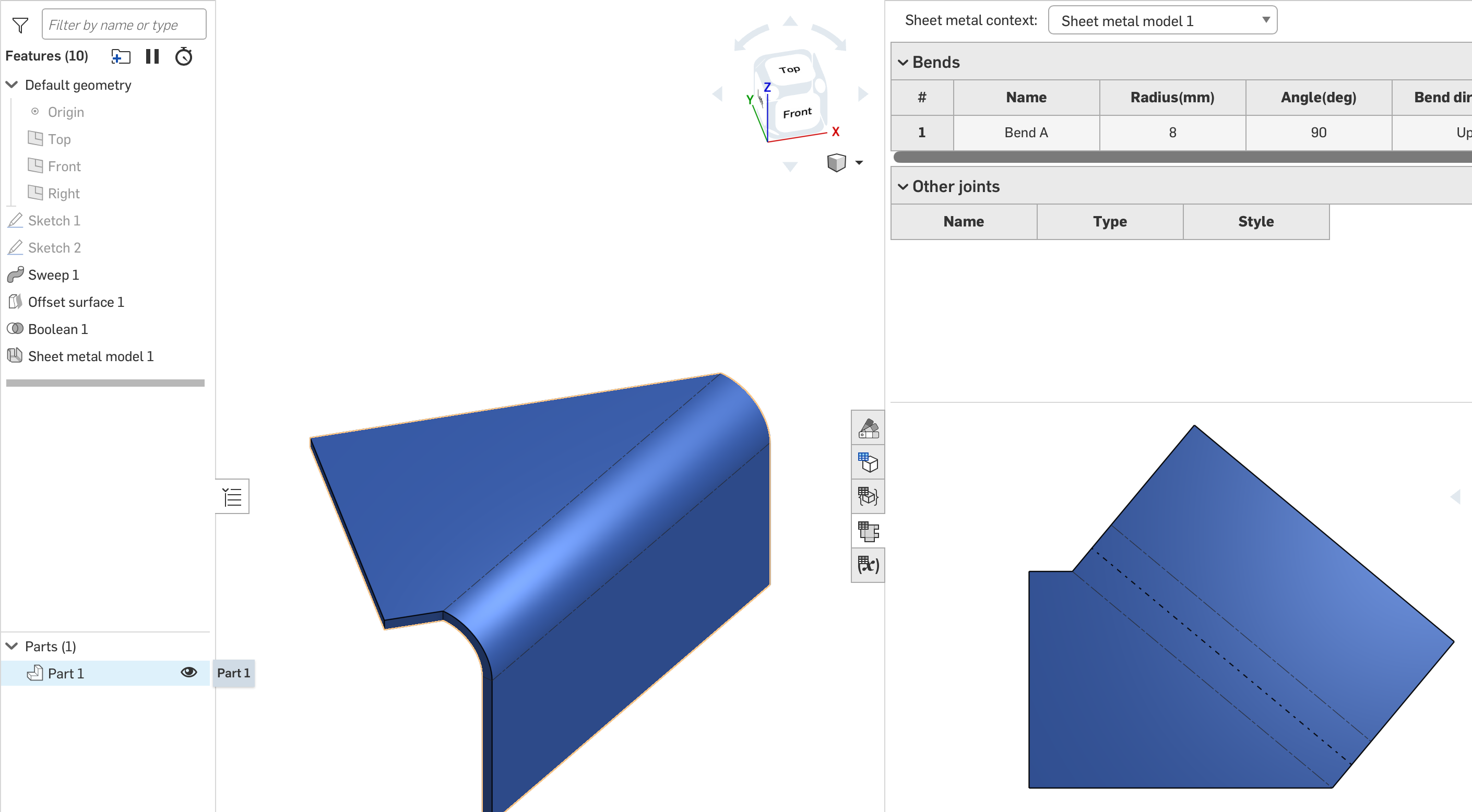Hide Part 1 using the eye icon
Image resolution: width=1472 pixels, height=812 pixels.
click(188, 673)
